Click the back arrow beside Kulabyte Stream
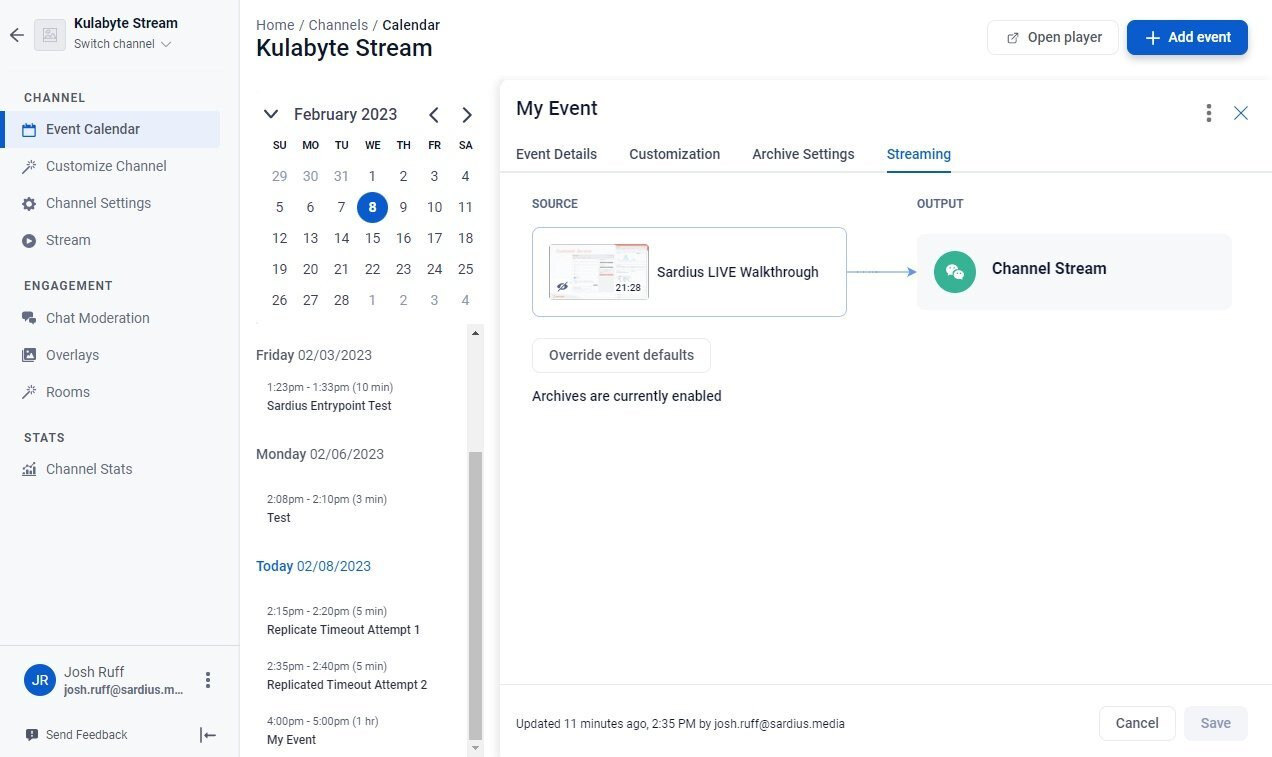The width and height of the screenshot is (1272, 757). point(16,34)
